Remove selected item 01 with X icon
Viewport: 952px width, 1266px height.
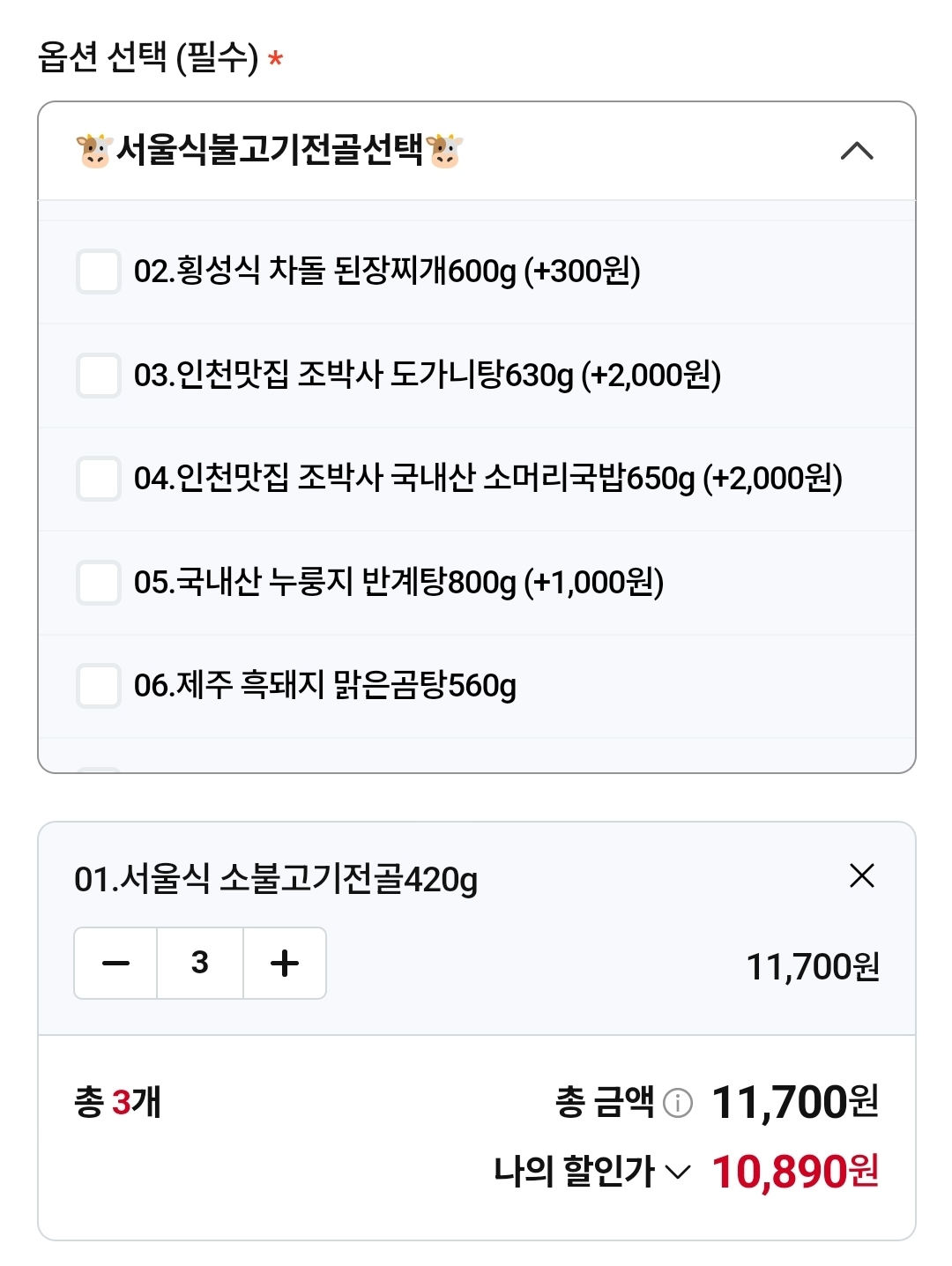[x=861, y=875]
